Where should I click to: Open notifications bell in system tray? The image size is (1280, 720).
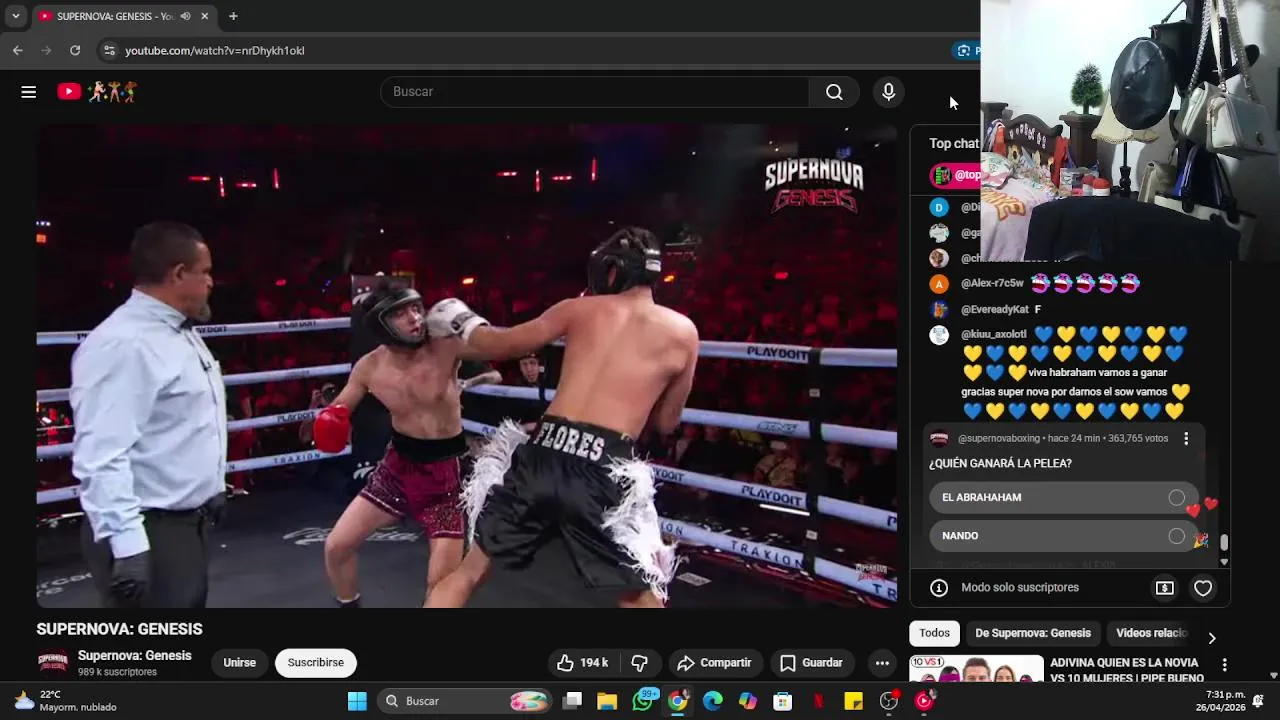point(1258,701)
